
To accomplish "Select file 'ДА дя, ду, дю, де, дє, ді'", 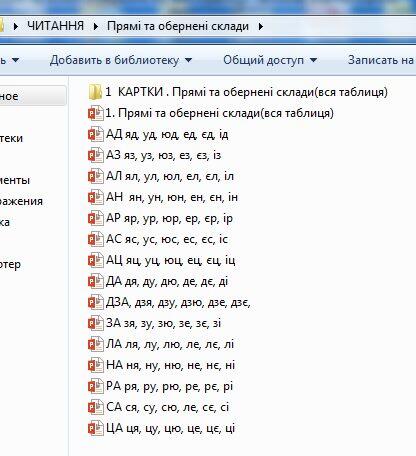I will pyautogui.click(x=167, y=281).
